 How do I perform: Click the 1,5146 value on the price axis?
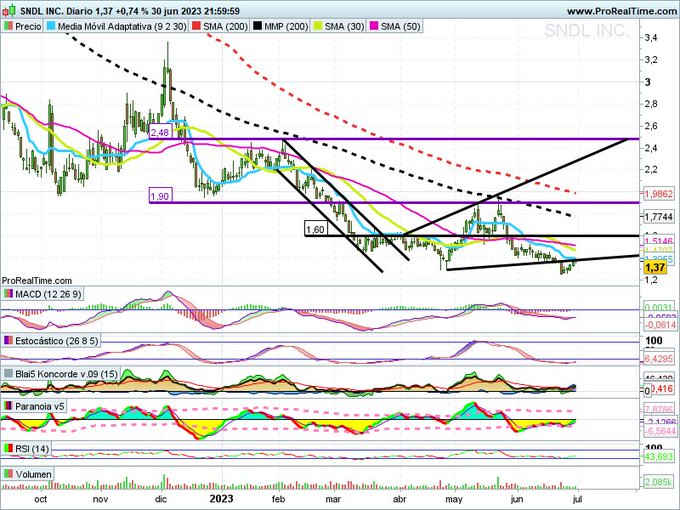point(659,241)
